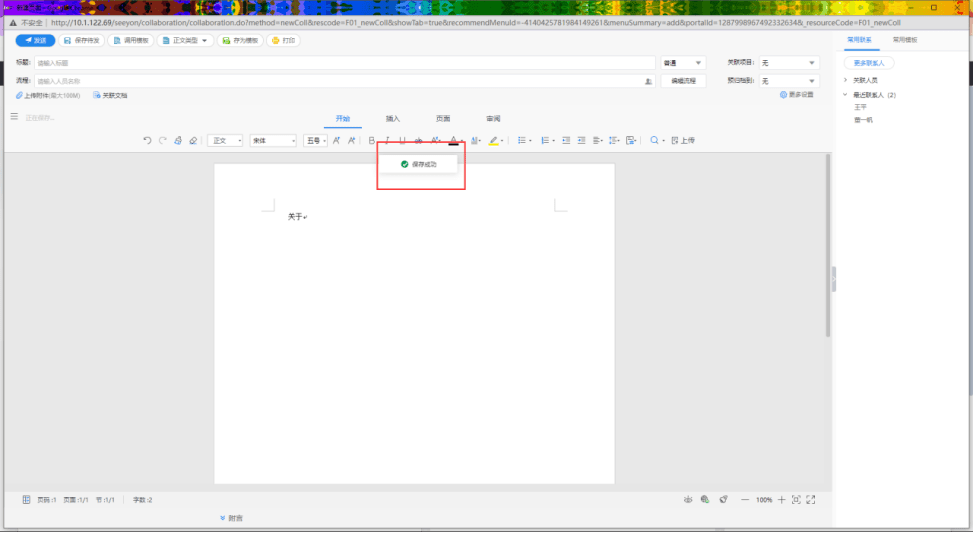Click into the 标题 title input field
Image resolution: width=974 pixels, height=533 pixels.
345,63
